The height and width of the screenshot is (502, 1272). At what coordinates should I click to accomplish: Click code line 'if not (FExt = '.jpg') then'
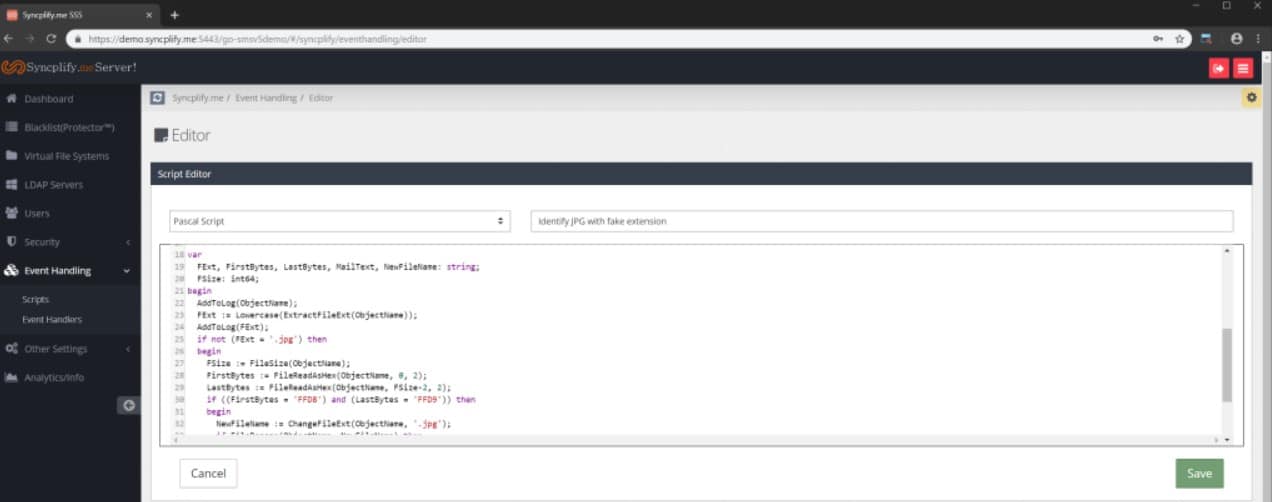click(x=262, y=338)
